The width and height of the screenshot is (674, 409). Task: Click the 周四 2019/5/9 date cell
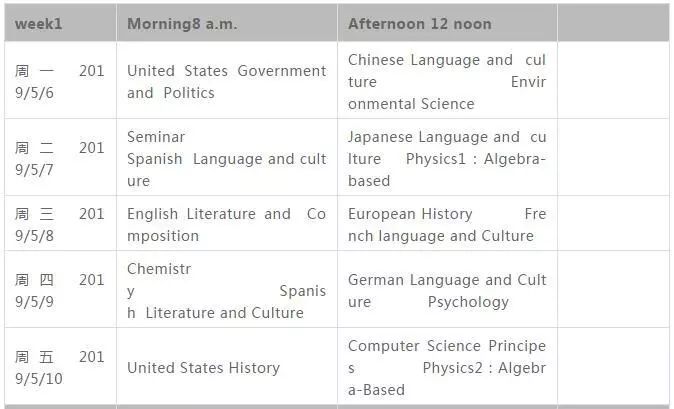click(x=61, y=289)
